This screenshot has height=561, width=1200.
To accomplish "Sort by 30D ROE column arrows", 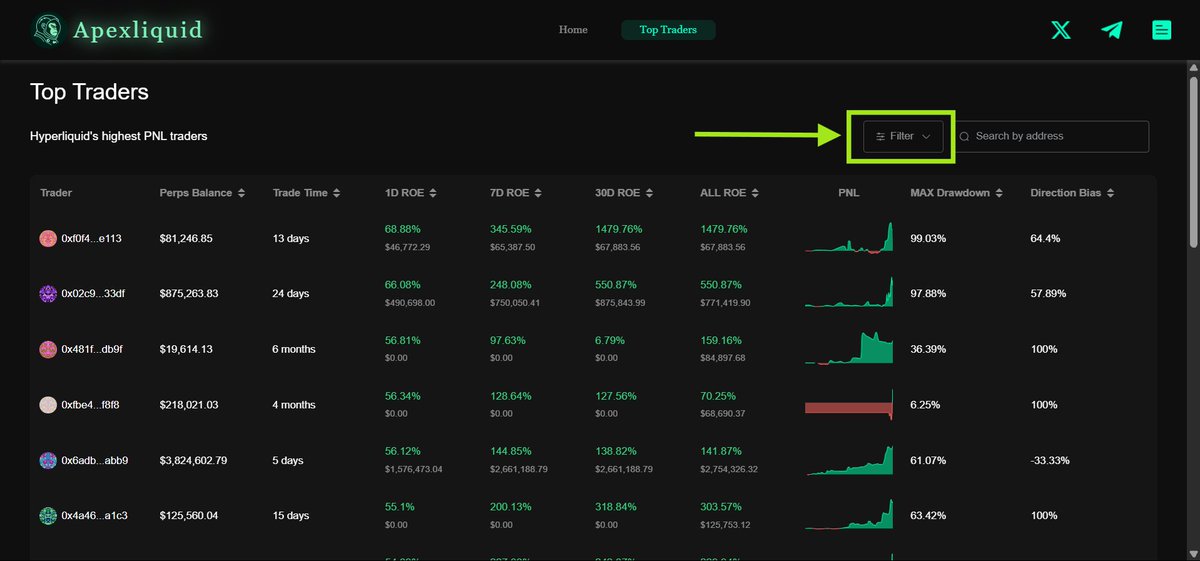I will [649, 193].
